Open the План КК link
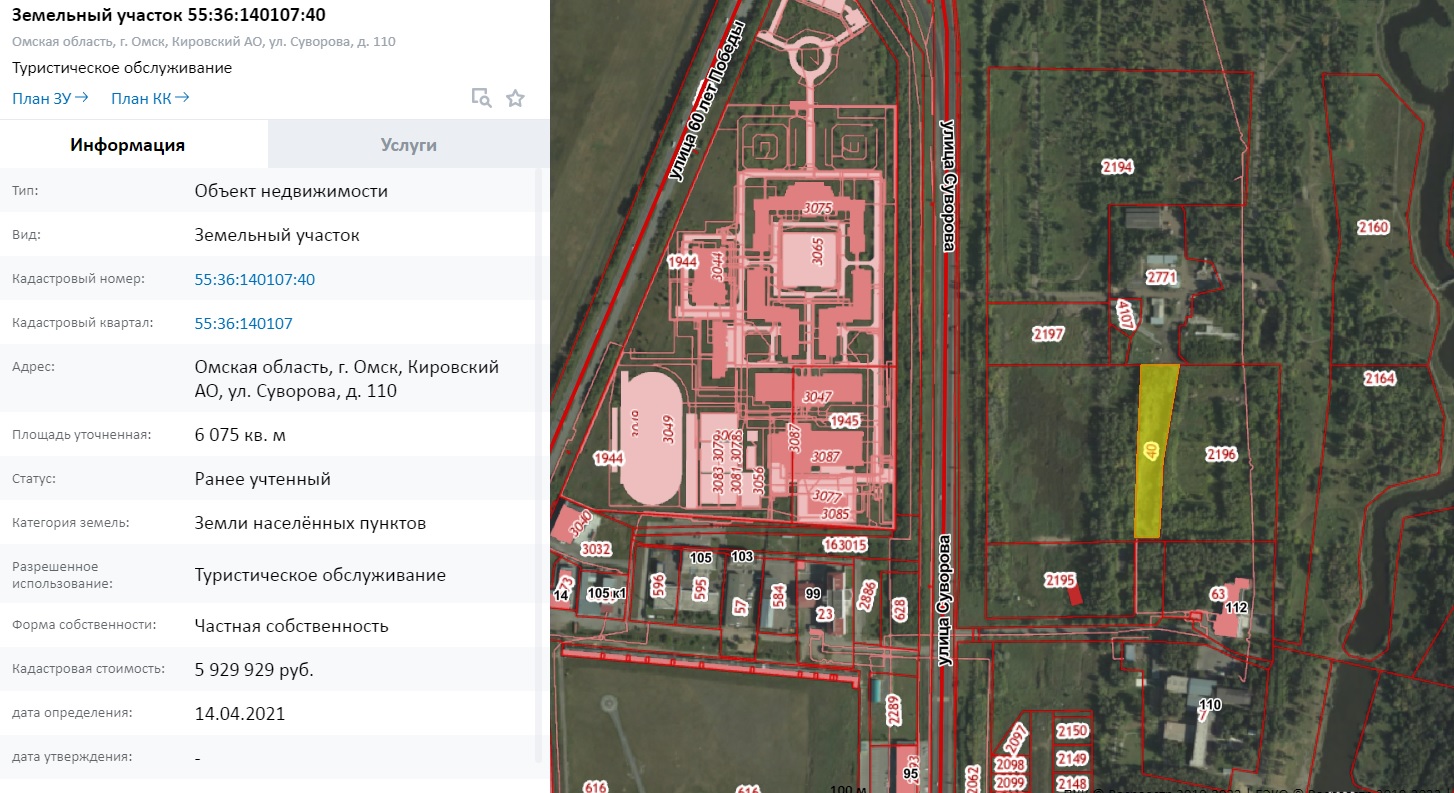Image resolution: width=1454 pixels, height=793 pixels. (x=150, y=98)
